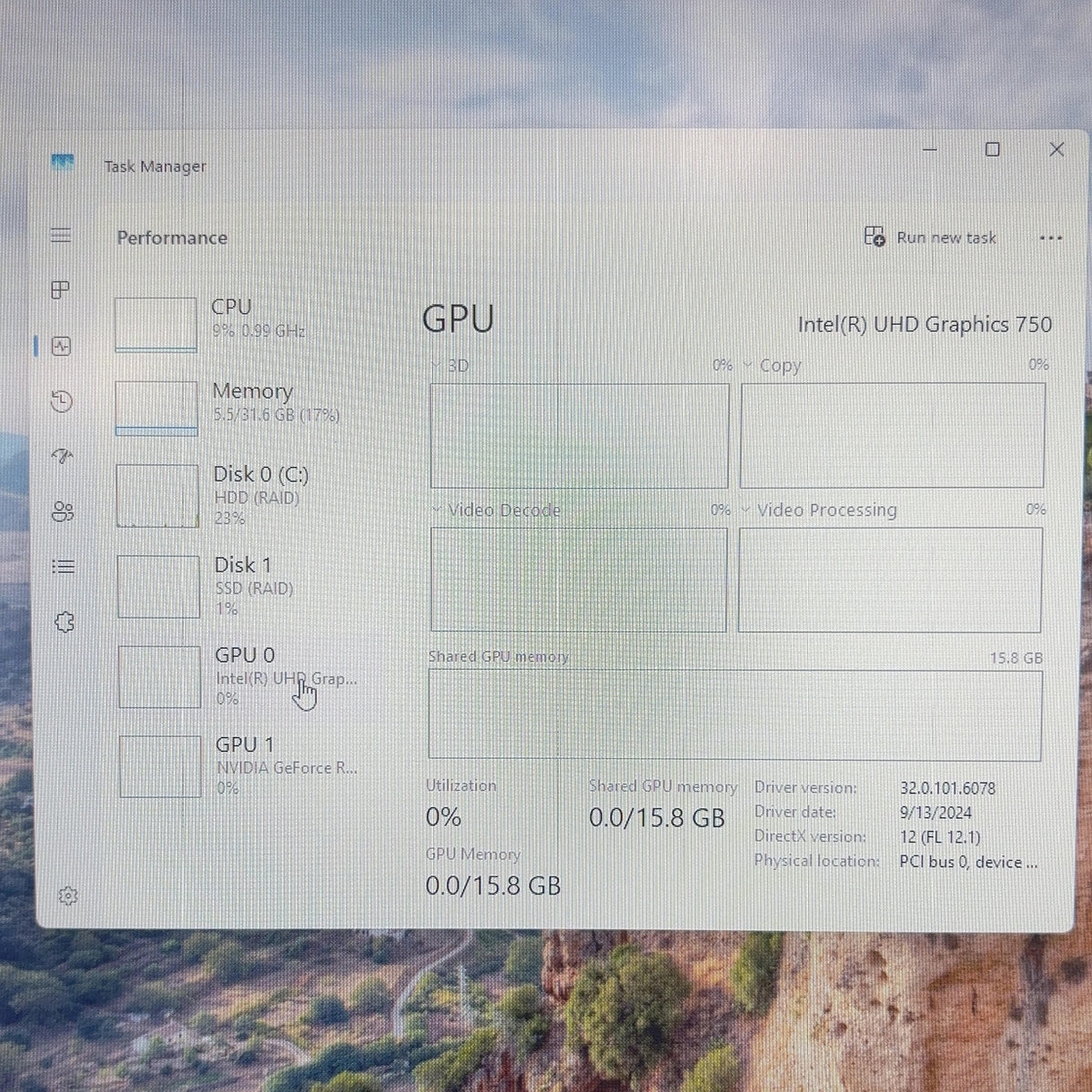Open the Services page icon

tap(64, 622)
